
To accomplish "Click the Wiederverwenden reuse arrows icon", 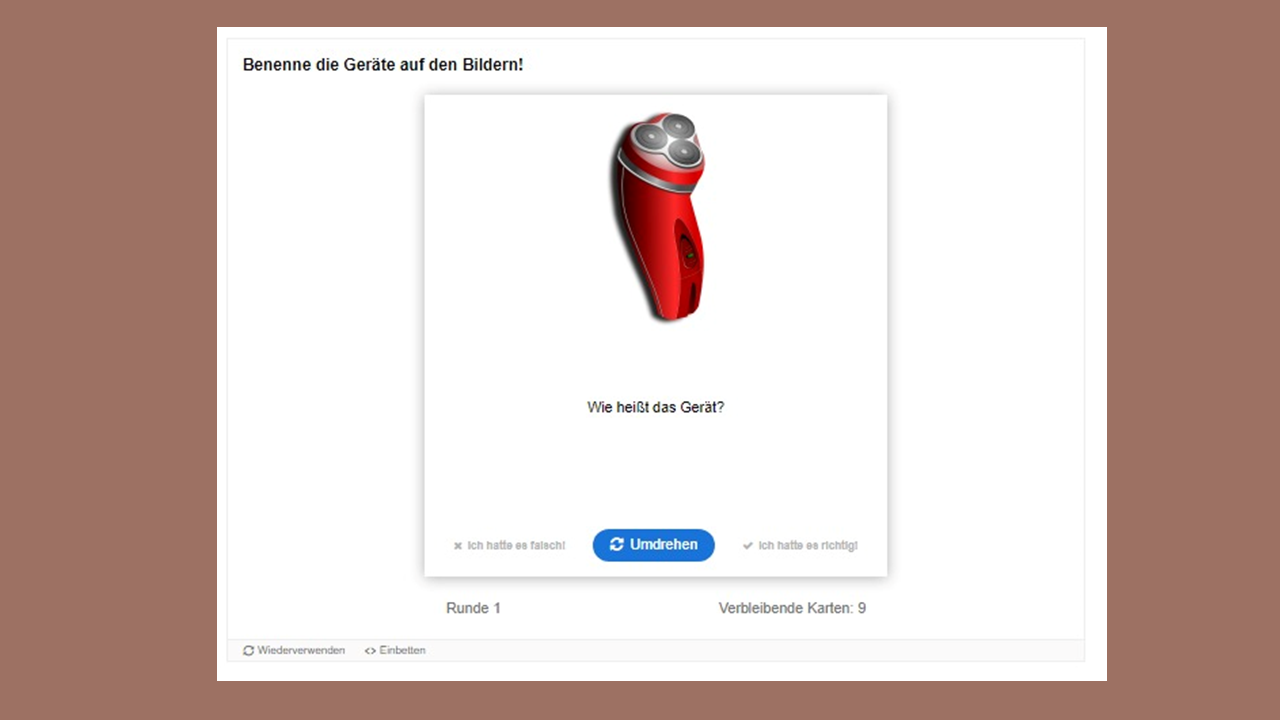I will click(249, 651).
